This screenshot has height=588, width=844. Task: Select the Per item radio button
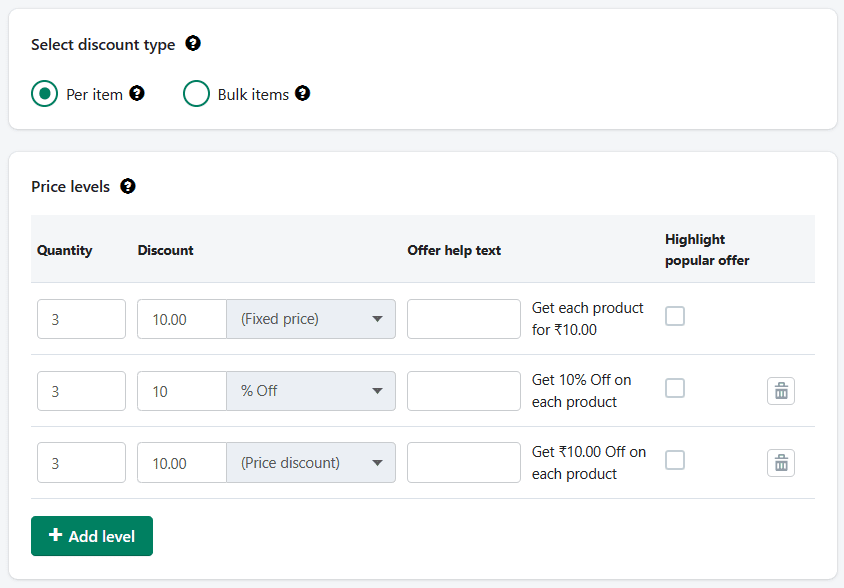(44, 94)
